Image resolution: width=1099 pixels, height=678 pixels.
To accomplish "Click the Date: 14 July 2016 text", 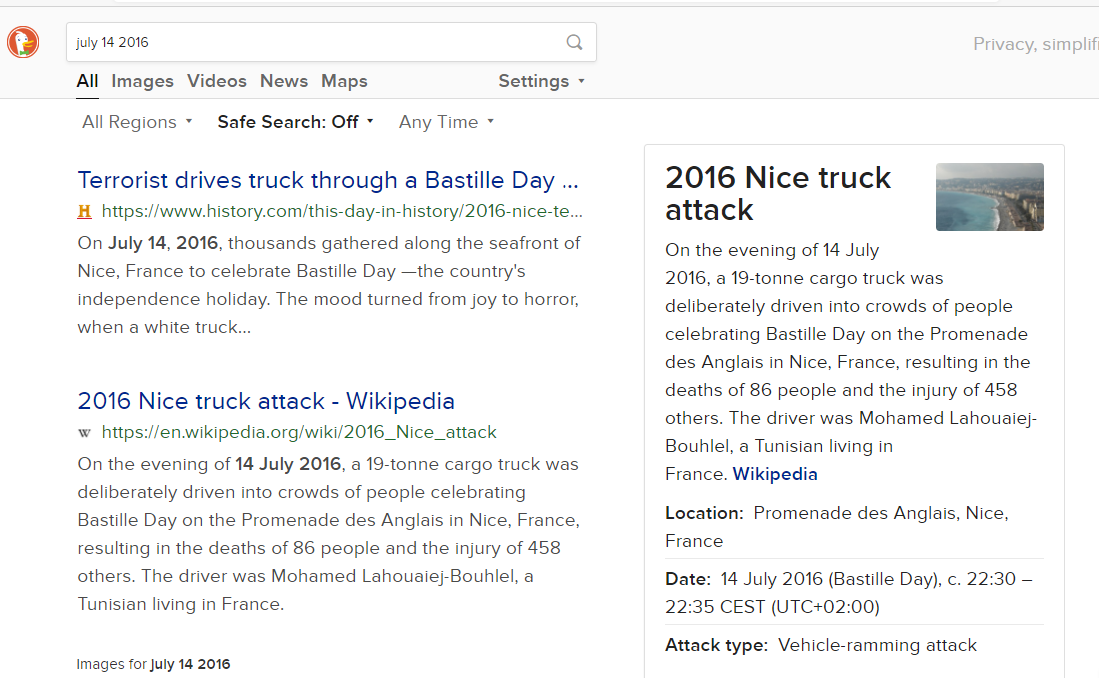I will [849, 593].
